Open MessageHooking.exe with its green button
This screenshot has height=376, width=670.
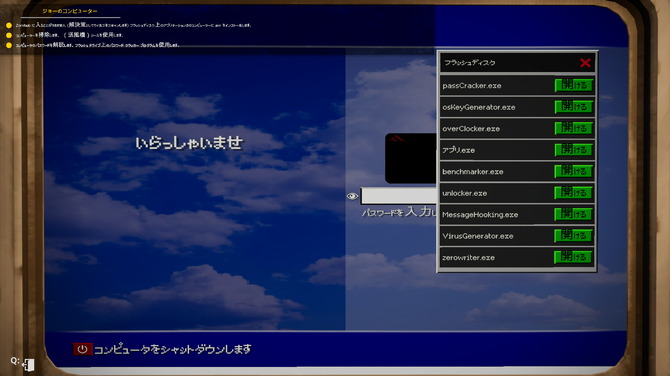[574, 214]
